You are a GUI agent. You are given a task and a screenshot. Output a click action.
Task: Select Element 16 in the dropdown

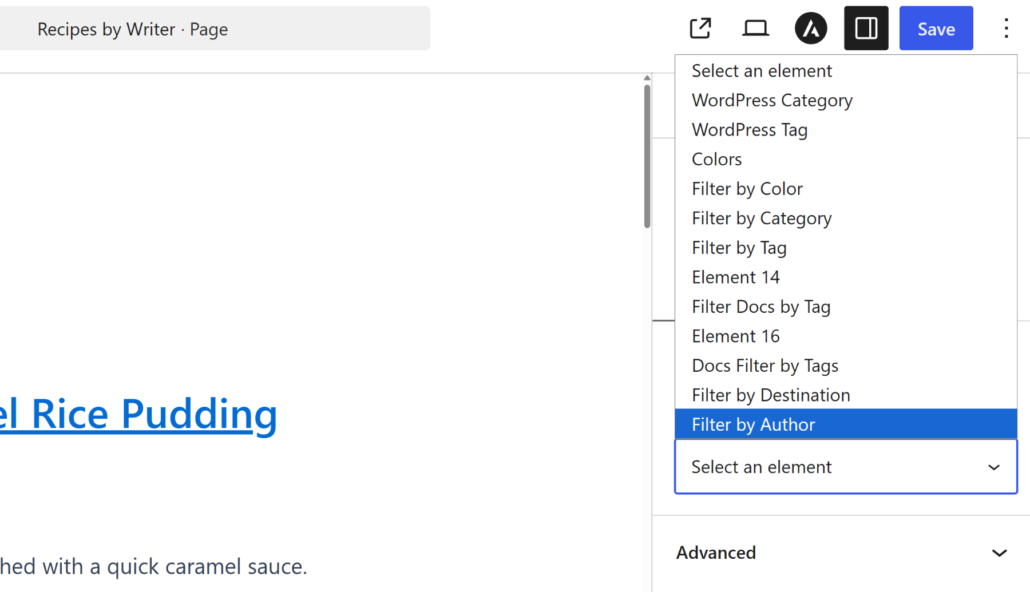tap(845, 336)
